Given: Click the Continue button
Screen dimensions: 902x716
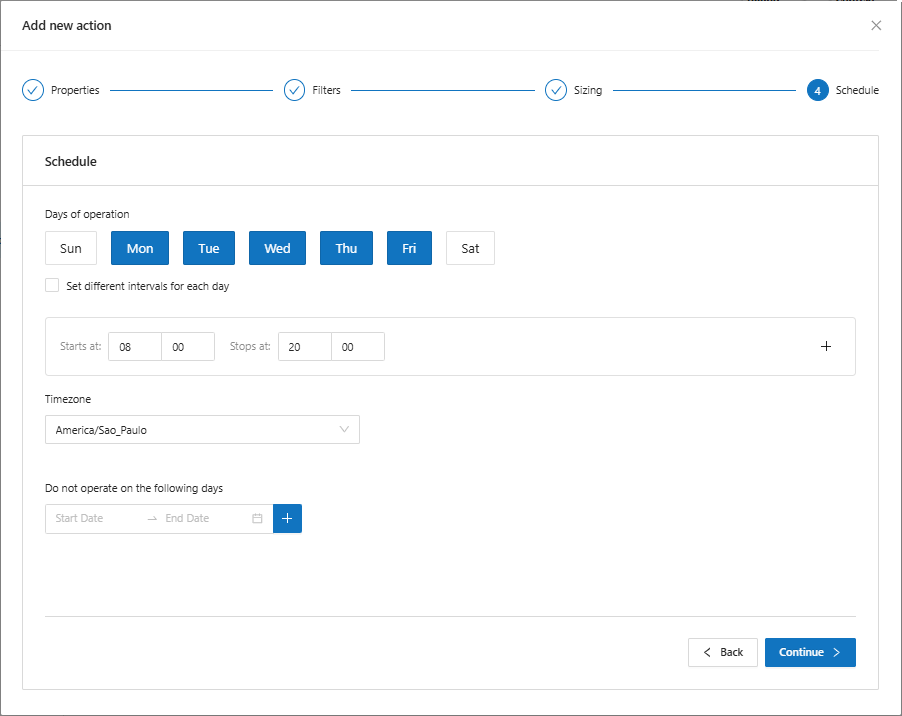Looking at the screenshot, I should [x=810, y=652].
